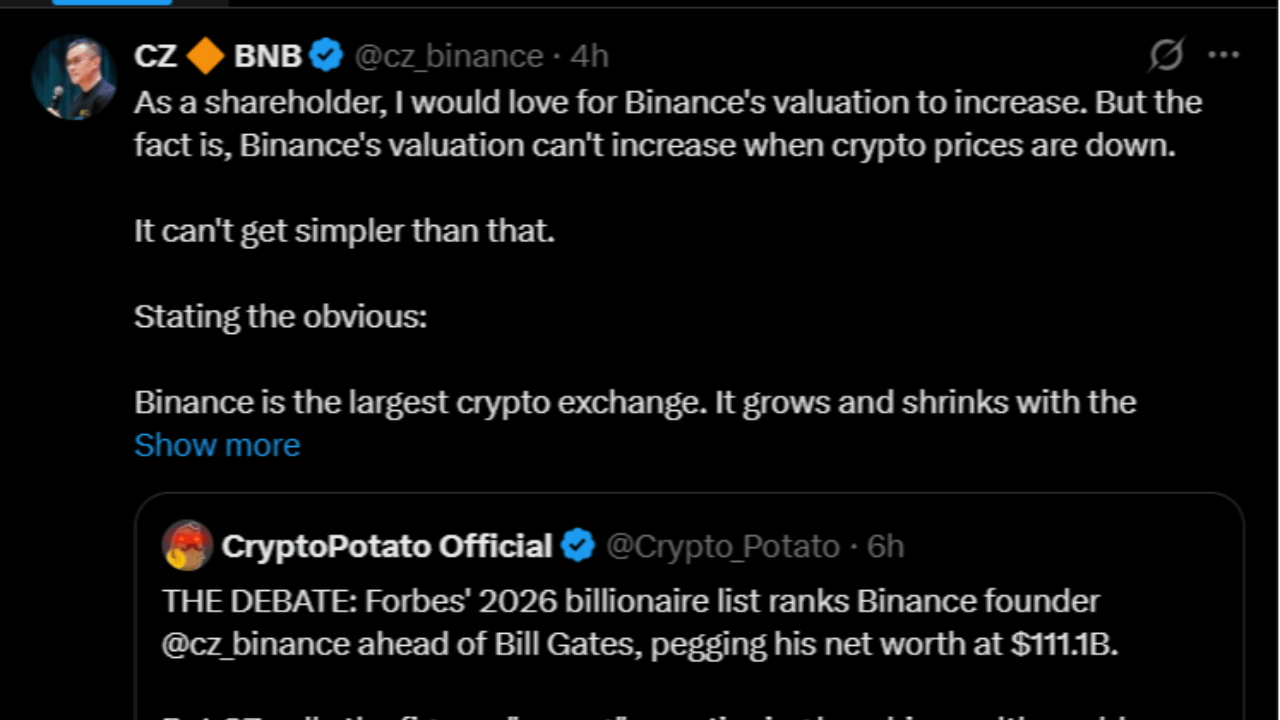This screenshot has height=720, width=1280.
Task: Click the "Stating the obvious:" line
Action: tap(280, 317)
